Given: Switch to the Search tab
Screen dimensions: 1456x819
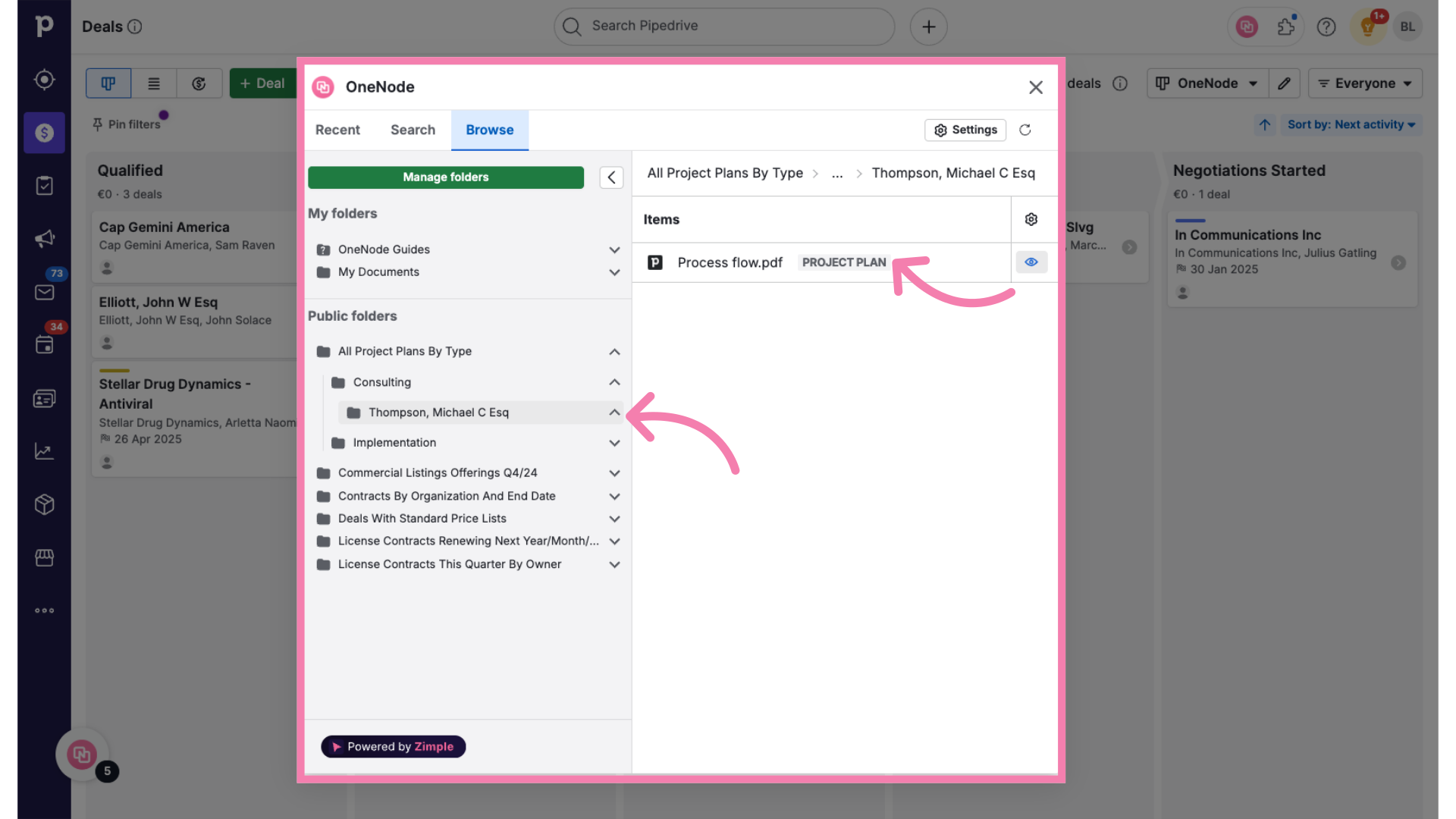Looking at the screenshot, I should [413, 130].
